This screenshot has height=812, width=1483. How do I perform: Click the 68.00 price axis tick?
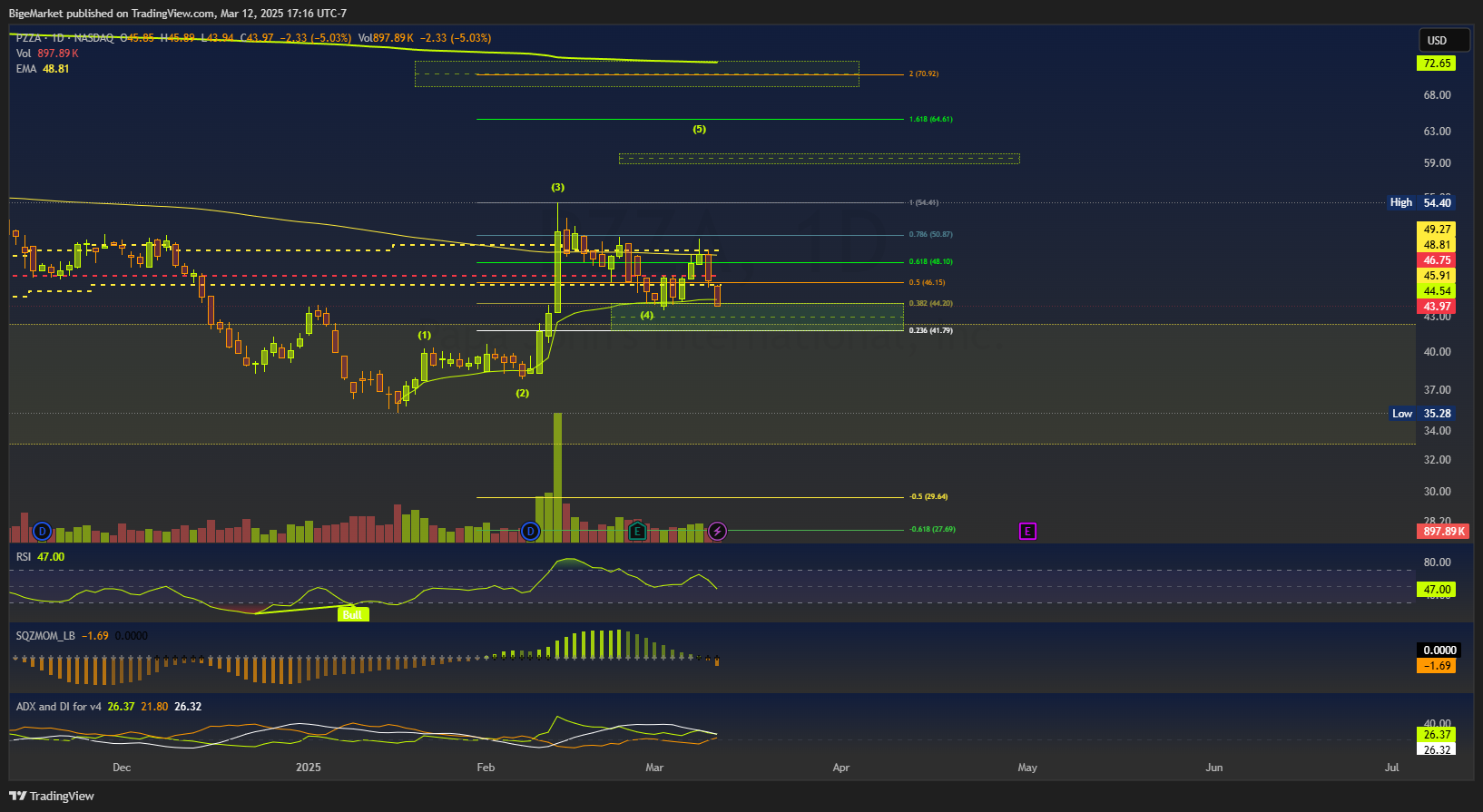click(1437, 95)
